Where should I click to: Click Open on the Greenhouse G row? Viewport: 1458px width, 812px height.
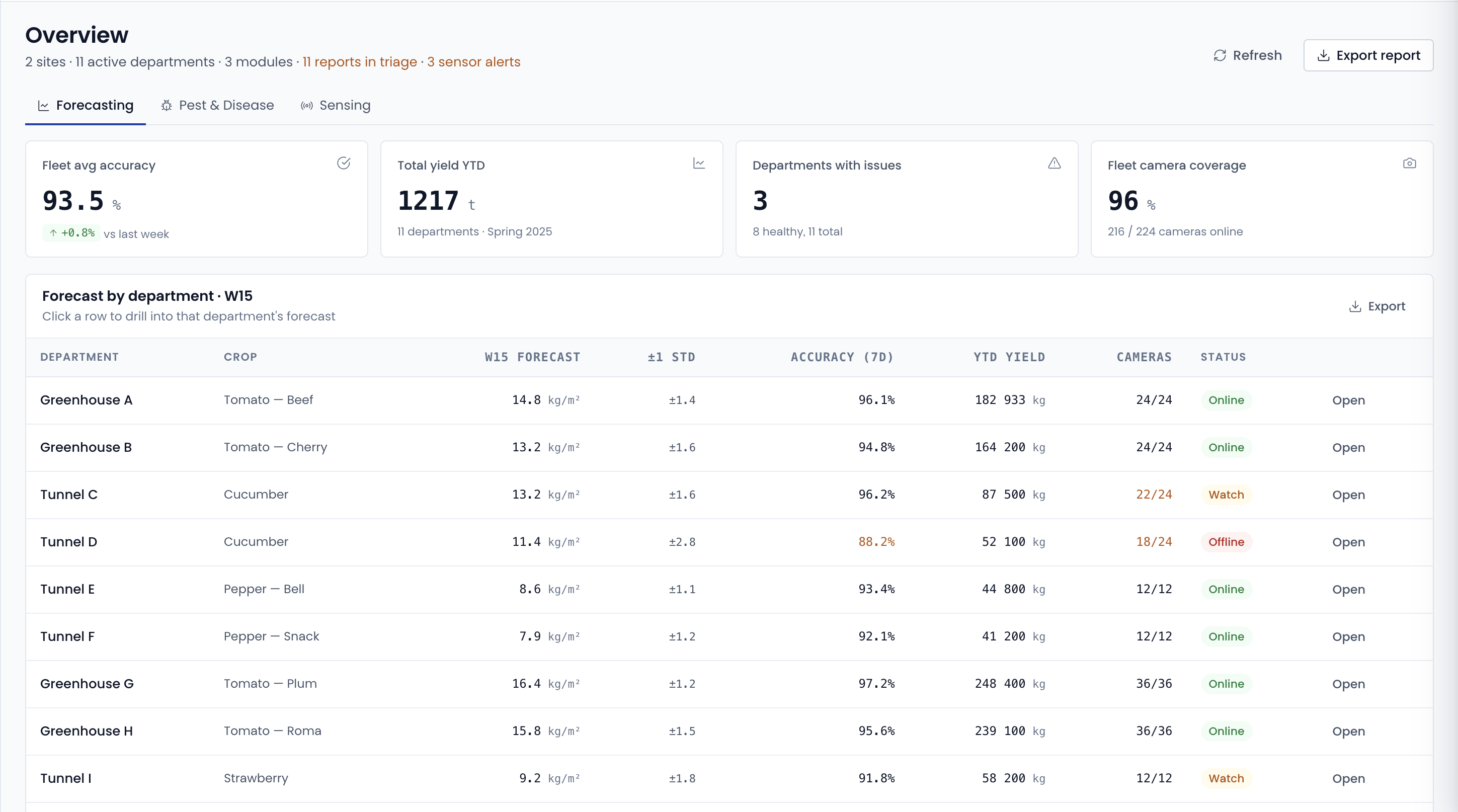coord(1348,685)
